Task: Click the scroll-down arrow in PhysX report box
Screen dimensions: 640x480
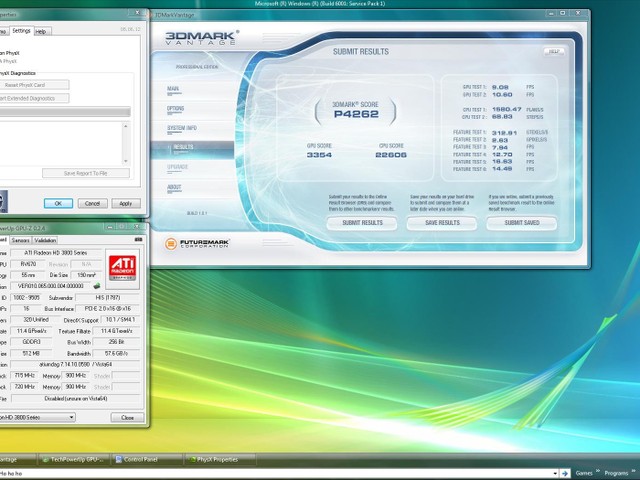Action: (126, 161)
